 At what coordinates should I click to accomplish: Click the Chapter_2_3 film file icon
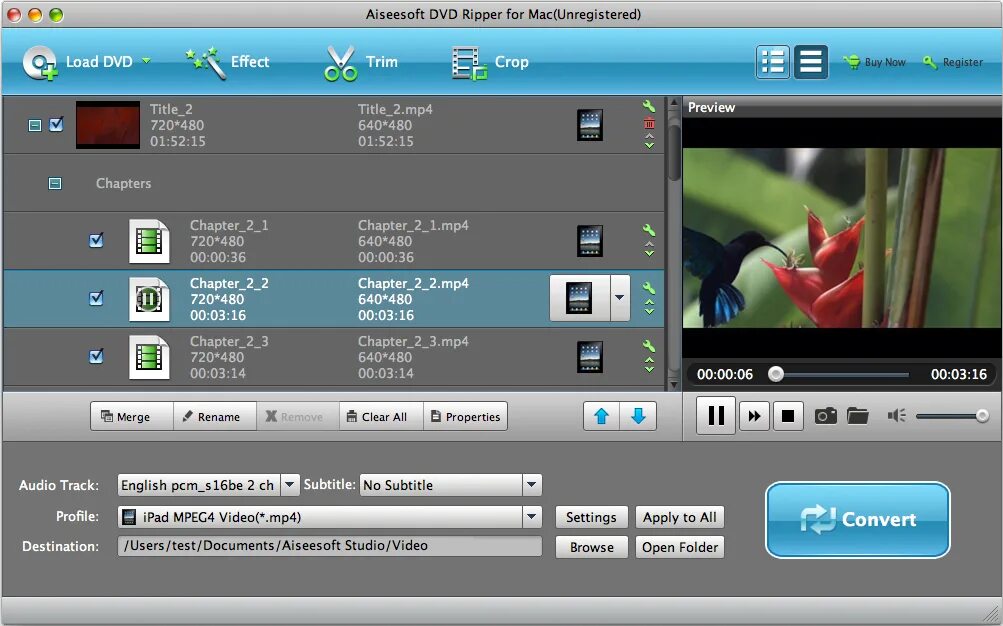pos(149,357)
